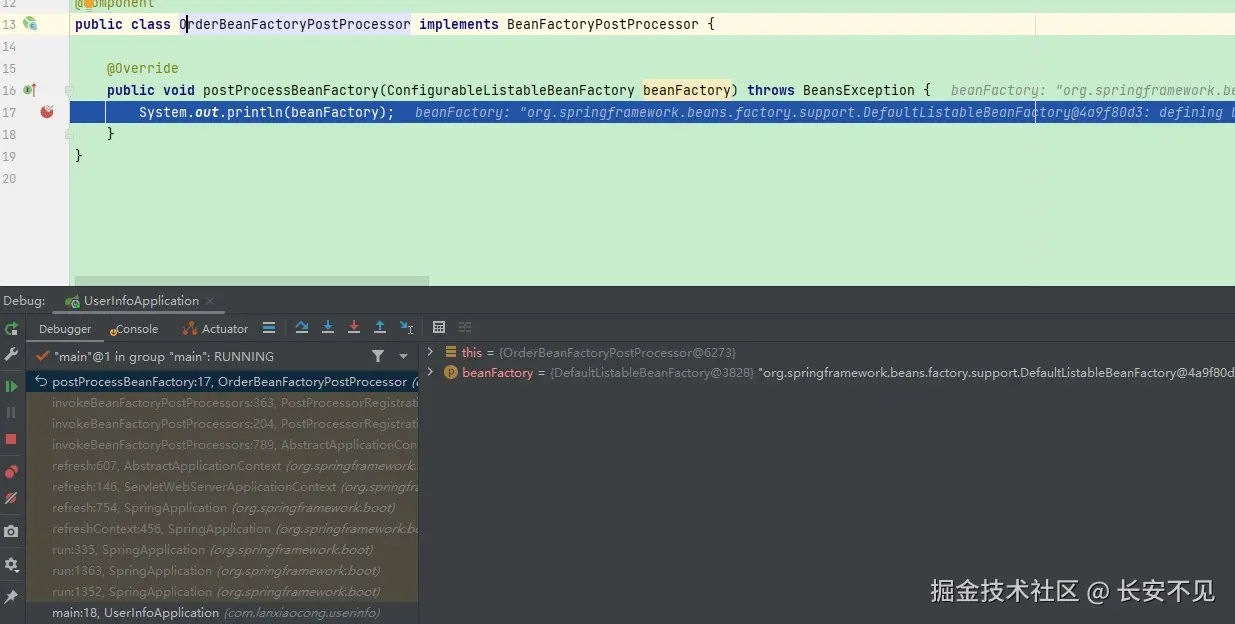Screen dimensions: 1235x624
Task: Select frame postProcessBeanFactory:17
Action: [224, 382]
